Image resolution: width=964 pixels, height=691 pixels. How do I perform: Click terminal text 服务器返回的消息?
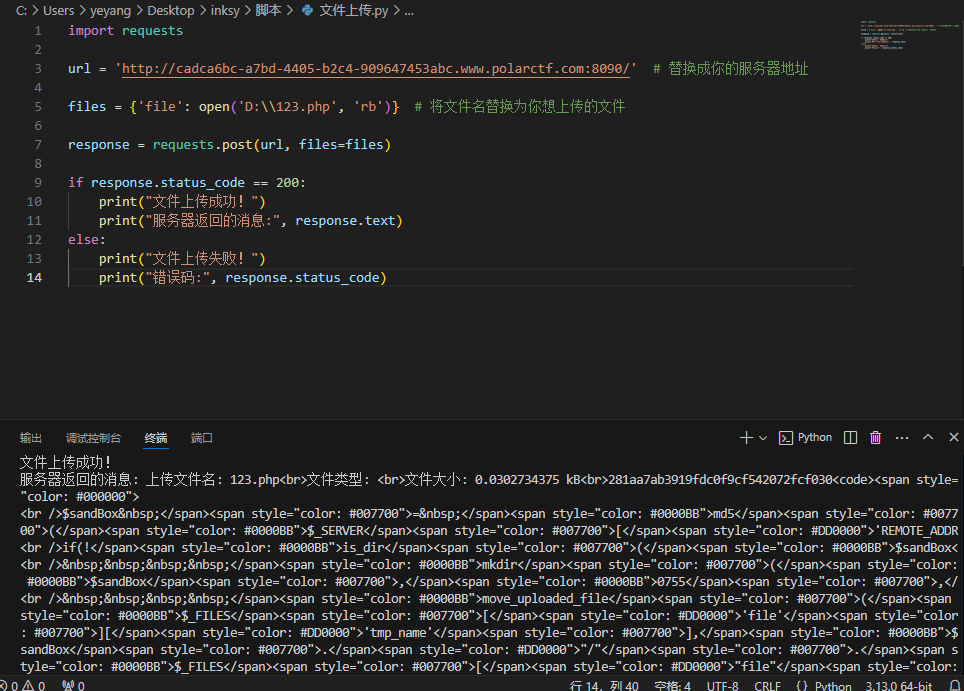74,479
